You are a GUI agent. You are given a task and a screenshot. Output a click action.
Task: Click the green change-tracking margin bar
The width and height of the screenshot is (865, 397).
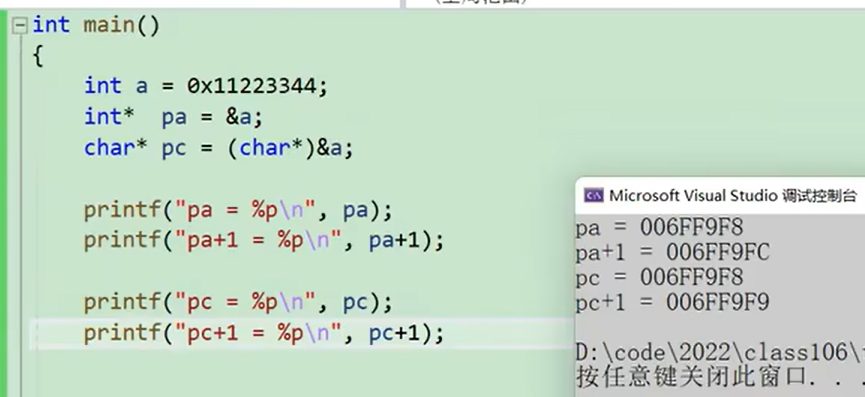(x=4, y=204)
